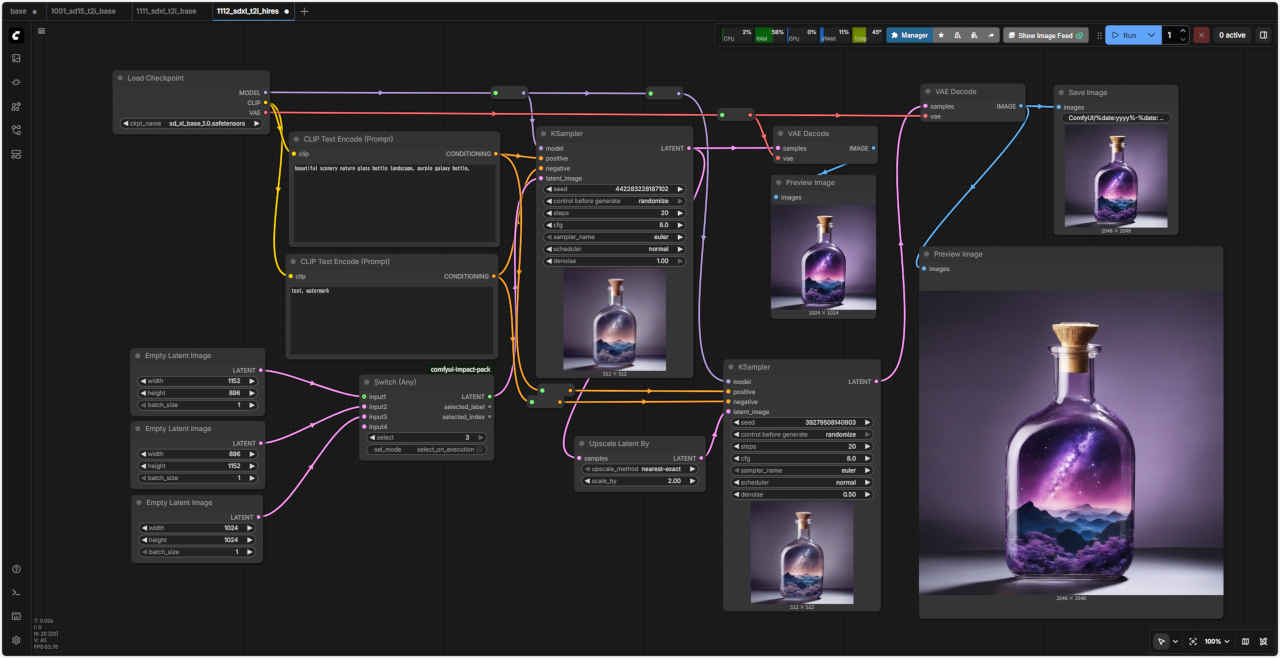Toggle the right side panel icon
The width and height of the screenshot is (1280, 658).
point(1263,35)
